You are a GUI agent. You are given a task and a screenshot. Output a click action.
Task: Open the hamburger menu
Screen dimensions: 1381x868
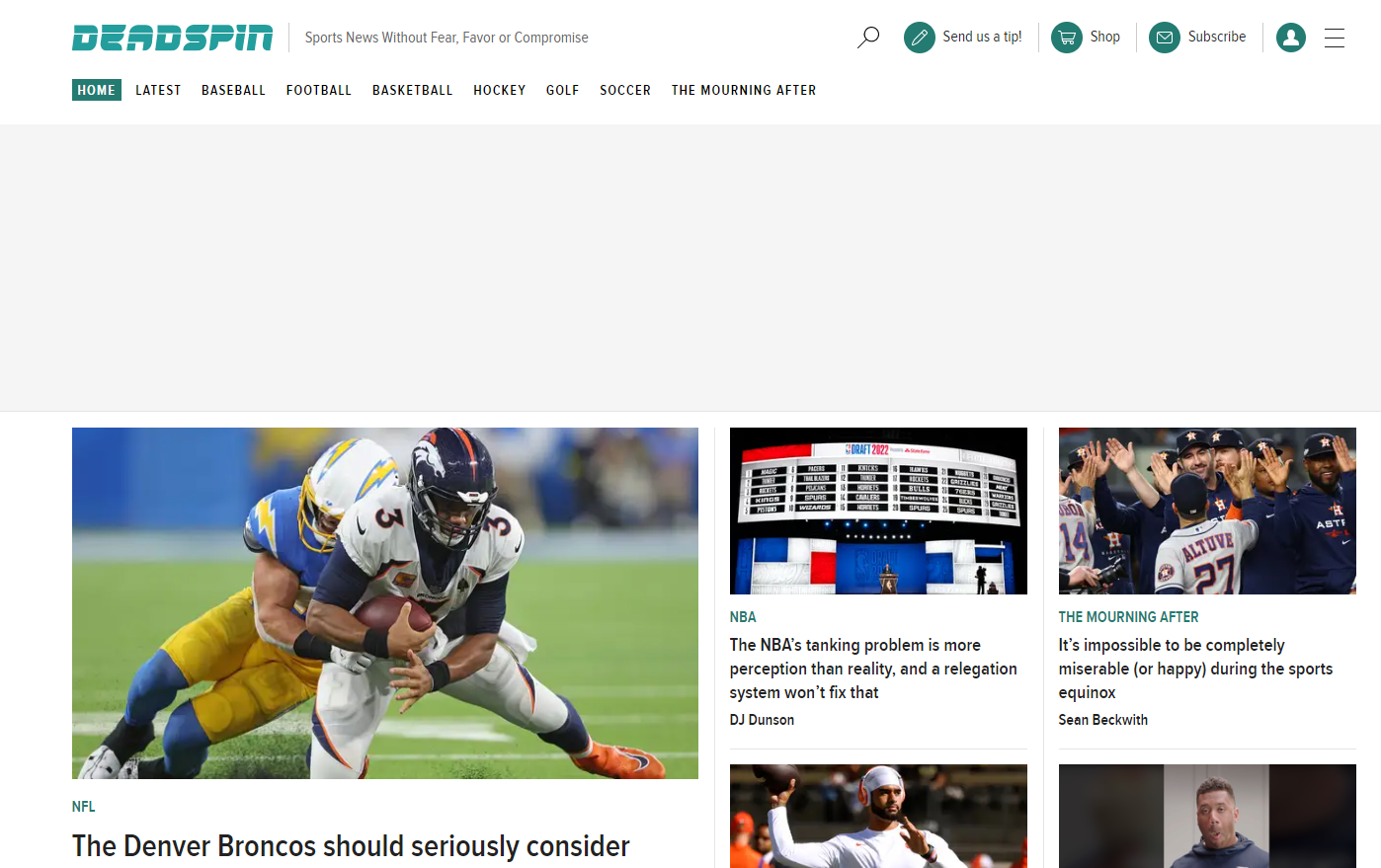pos(1335,38)
